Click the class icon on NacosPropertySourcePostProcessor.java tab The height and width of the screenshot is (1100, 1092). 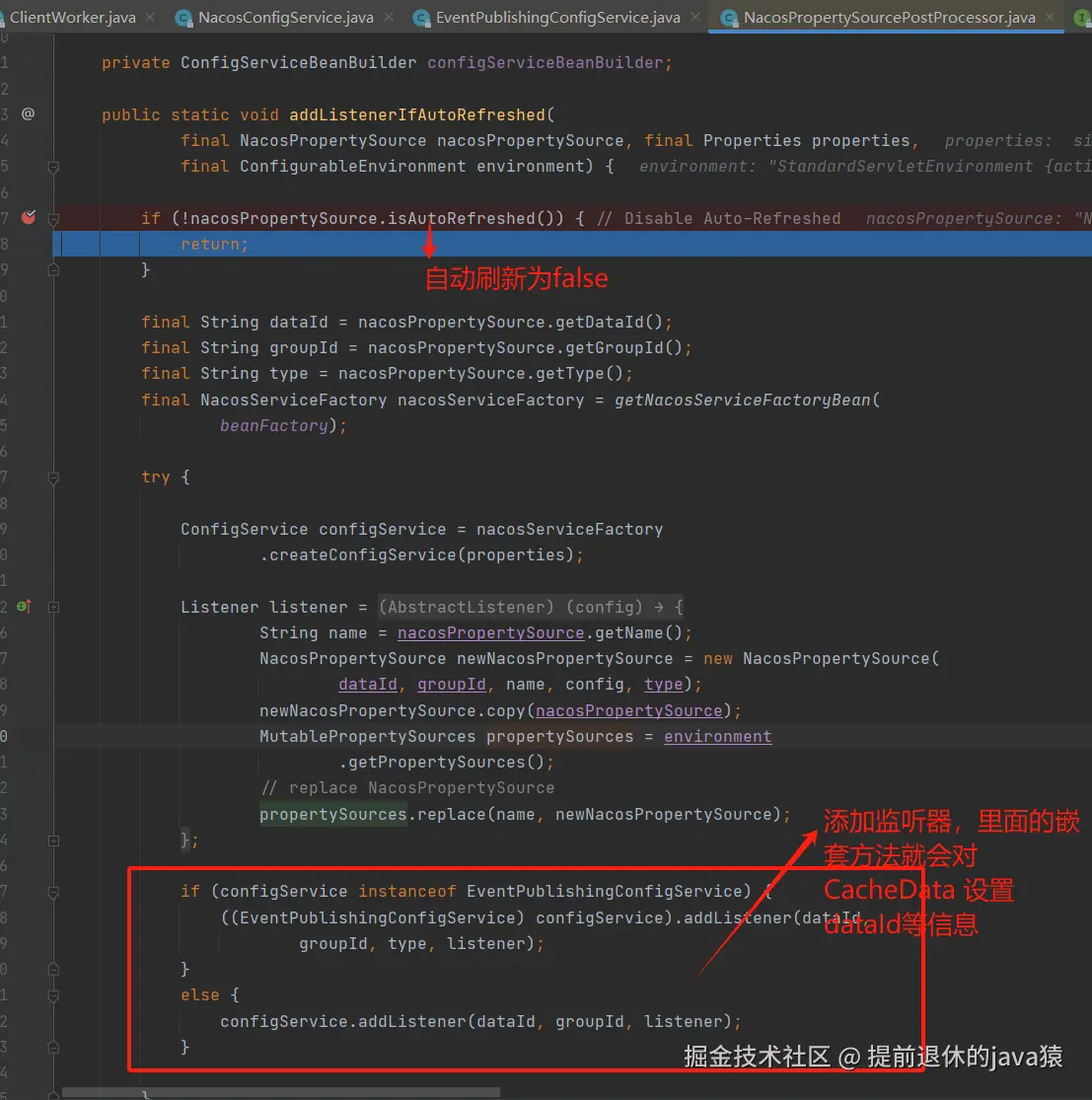point(729,18)
